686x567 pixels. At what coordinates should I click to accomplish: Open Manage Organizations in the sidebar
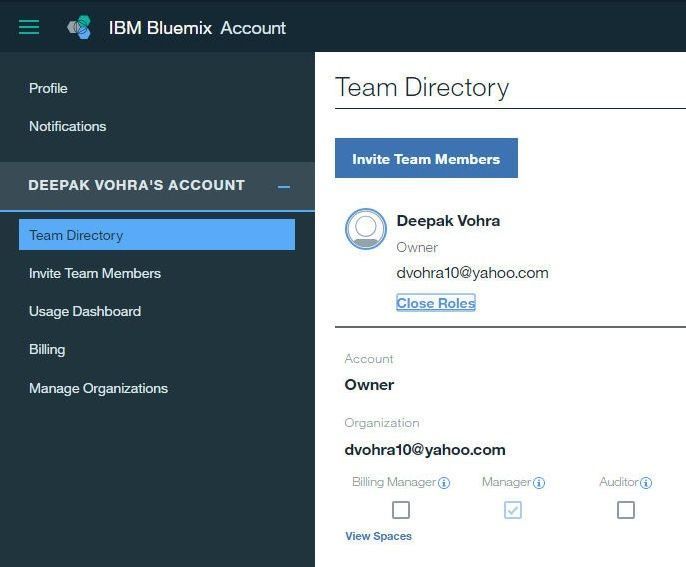click(x=98, y=388)
